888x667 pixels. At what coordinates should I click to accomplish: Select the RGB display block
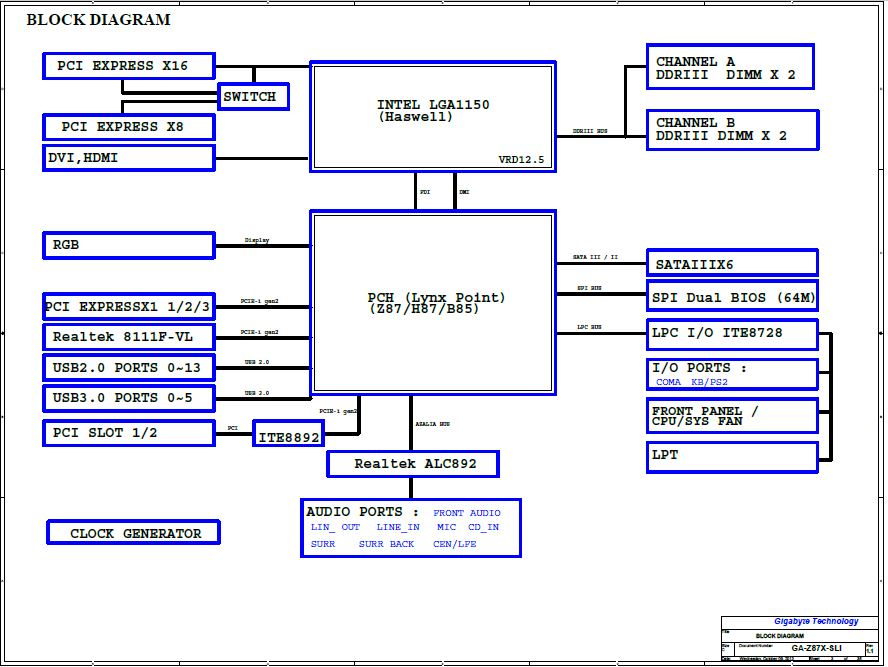(128, 245)
